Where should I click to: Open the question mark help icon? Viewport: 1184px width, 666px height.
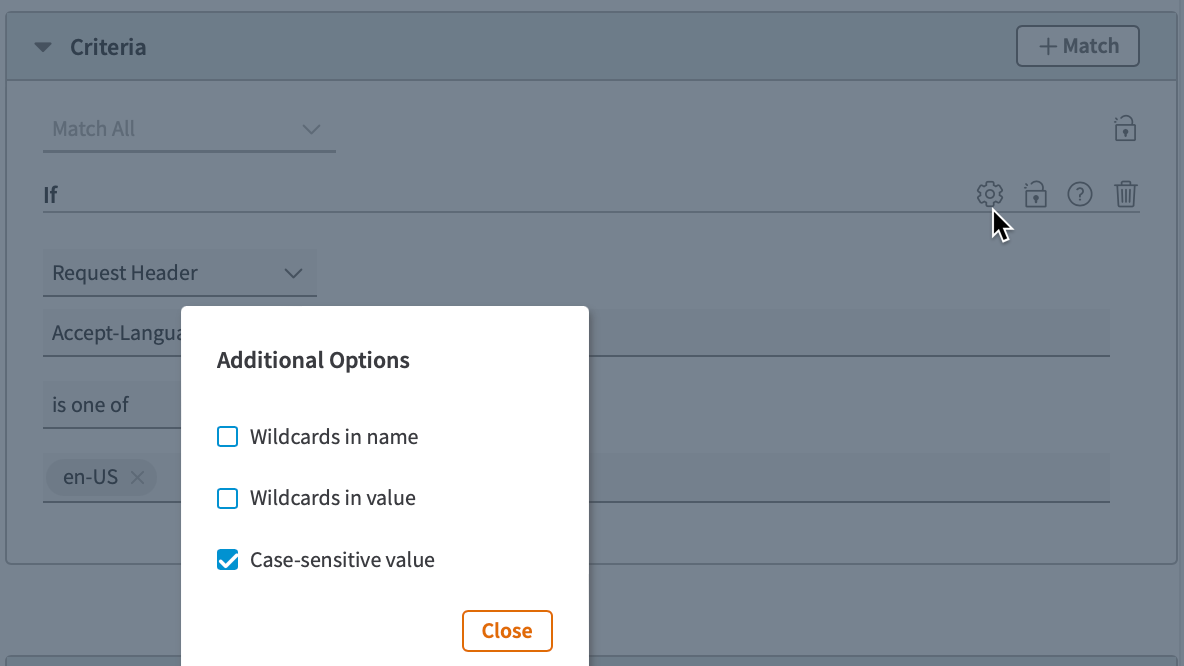(x=1080, y=194)
